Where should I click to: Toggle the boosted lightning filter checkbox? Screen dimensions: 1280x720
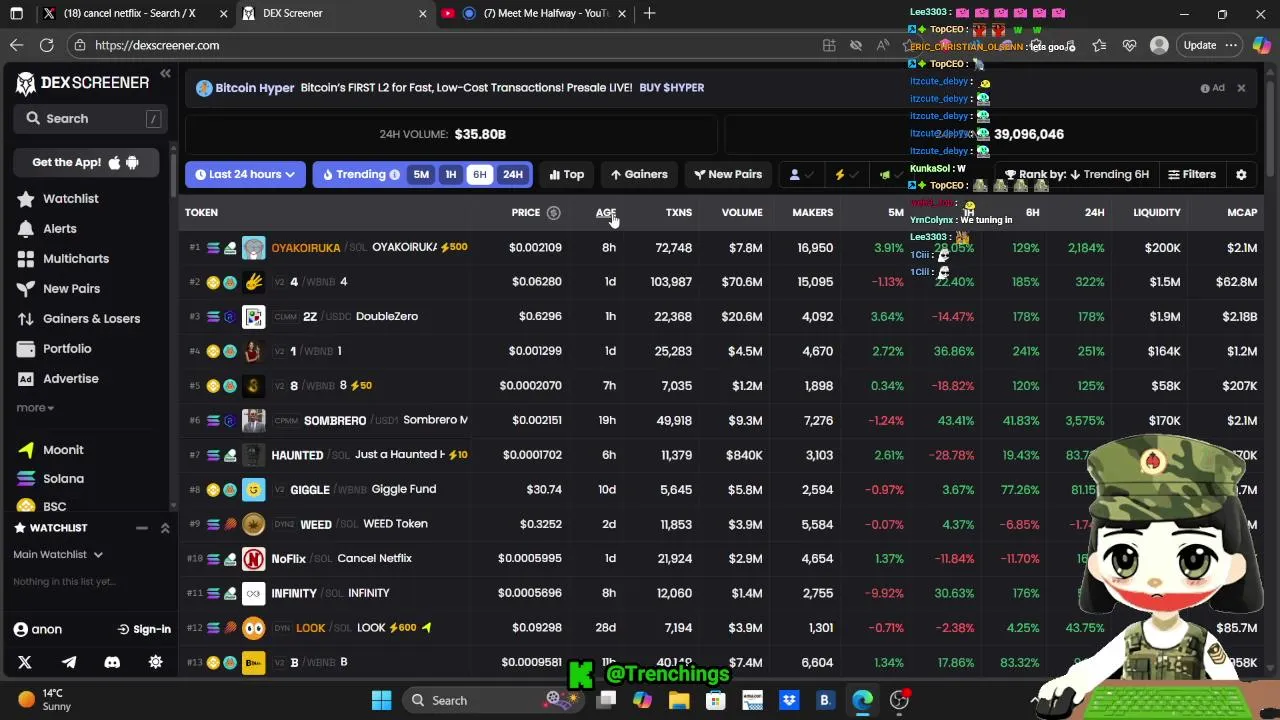pyautogui.click(x=846, y=174)
